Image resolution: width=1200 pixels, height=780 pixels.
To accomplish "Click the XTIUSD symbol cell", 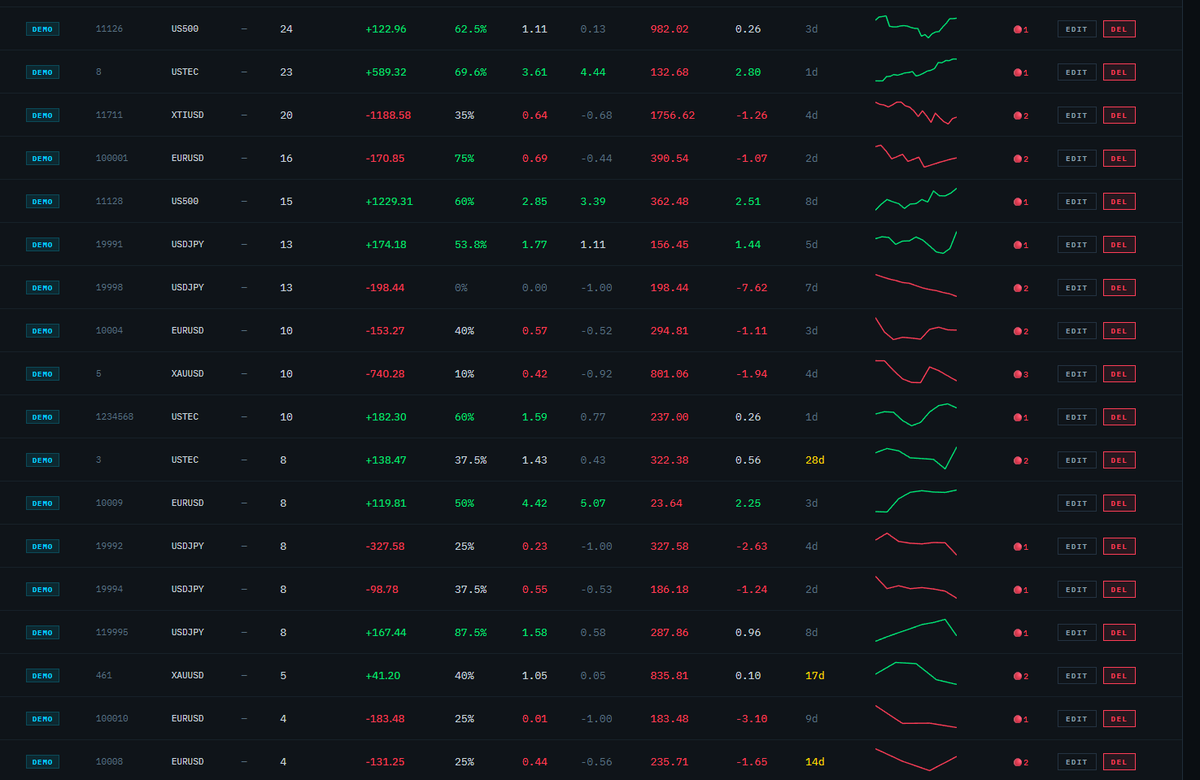I will click(187, 115).
